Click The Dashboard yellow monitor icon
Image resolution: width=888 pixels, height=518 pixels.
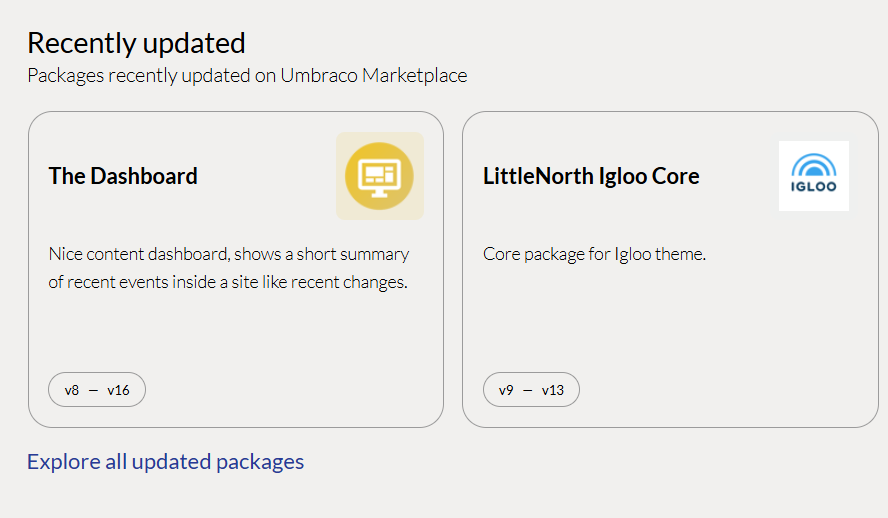(x=379, y=176)
